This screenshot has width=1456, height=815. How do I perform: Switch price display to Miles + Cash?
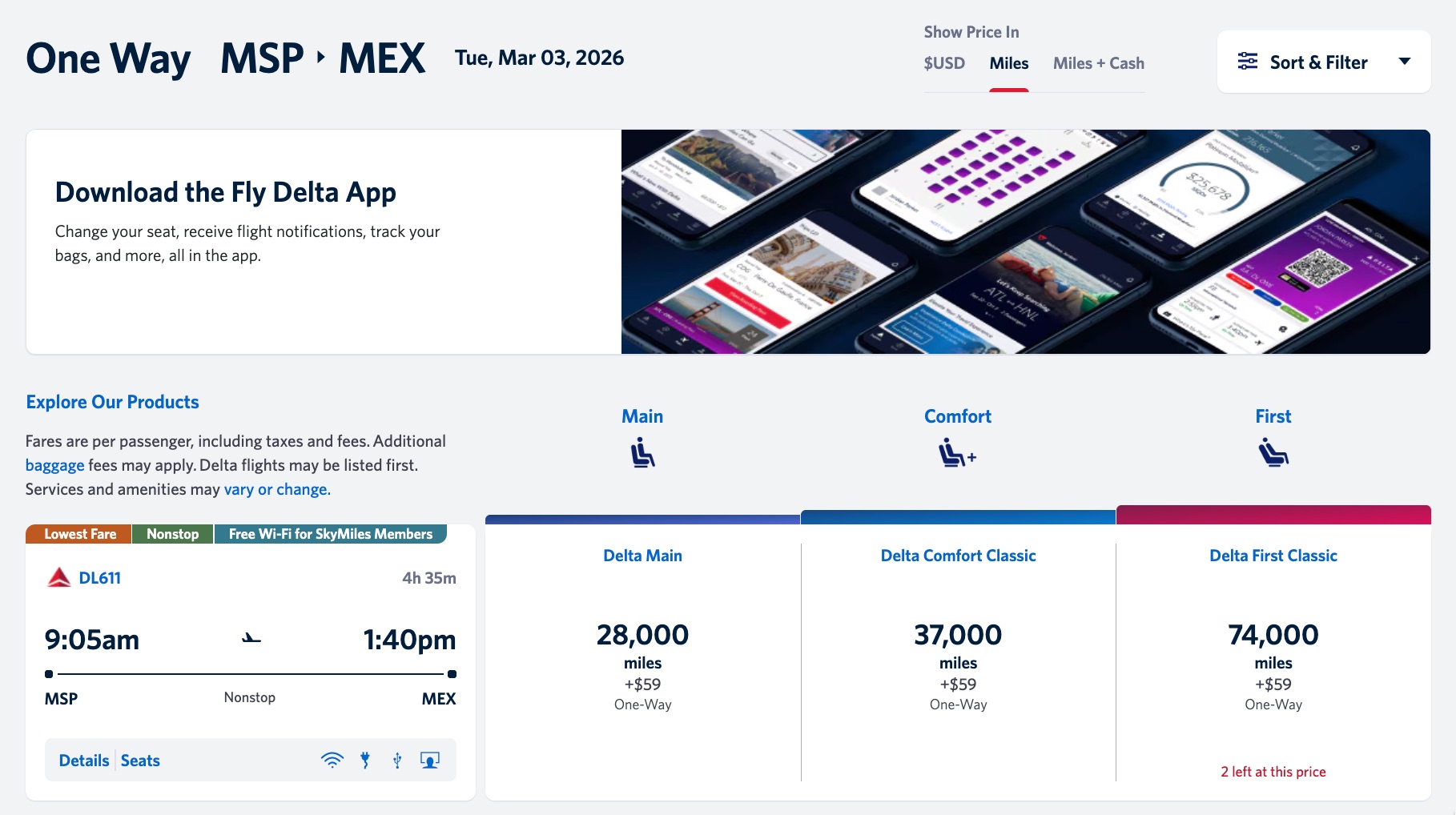[x=1098, y=63]
